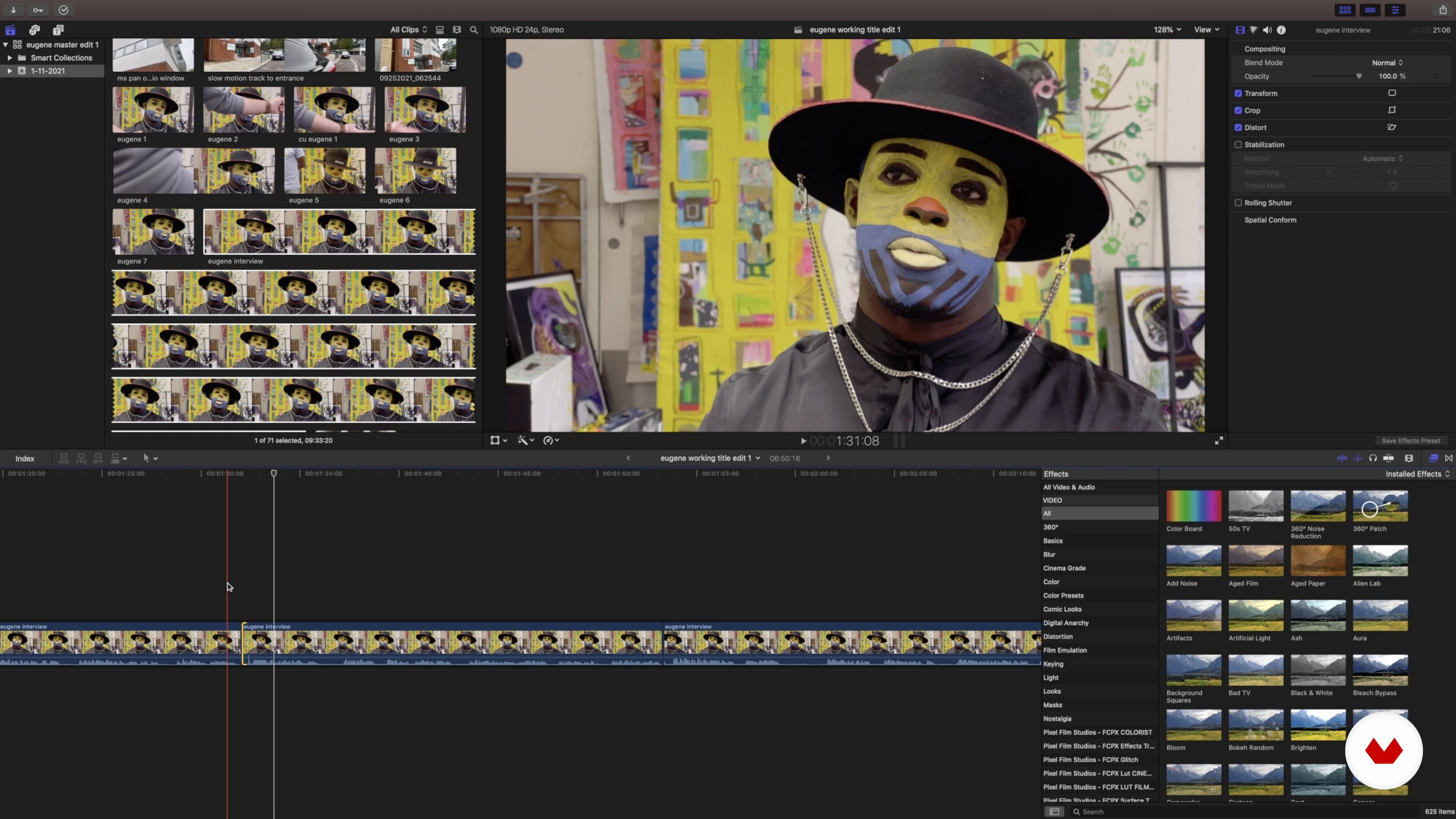The width and height of the screenshot is (1456, 819).
Task: Open the Titles and Generators sidebar icon
Action: pos(58,30)
